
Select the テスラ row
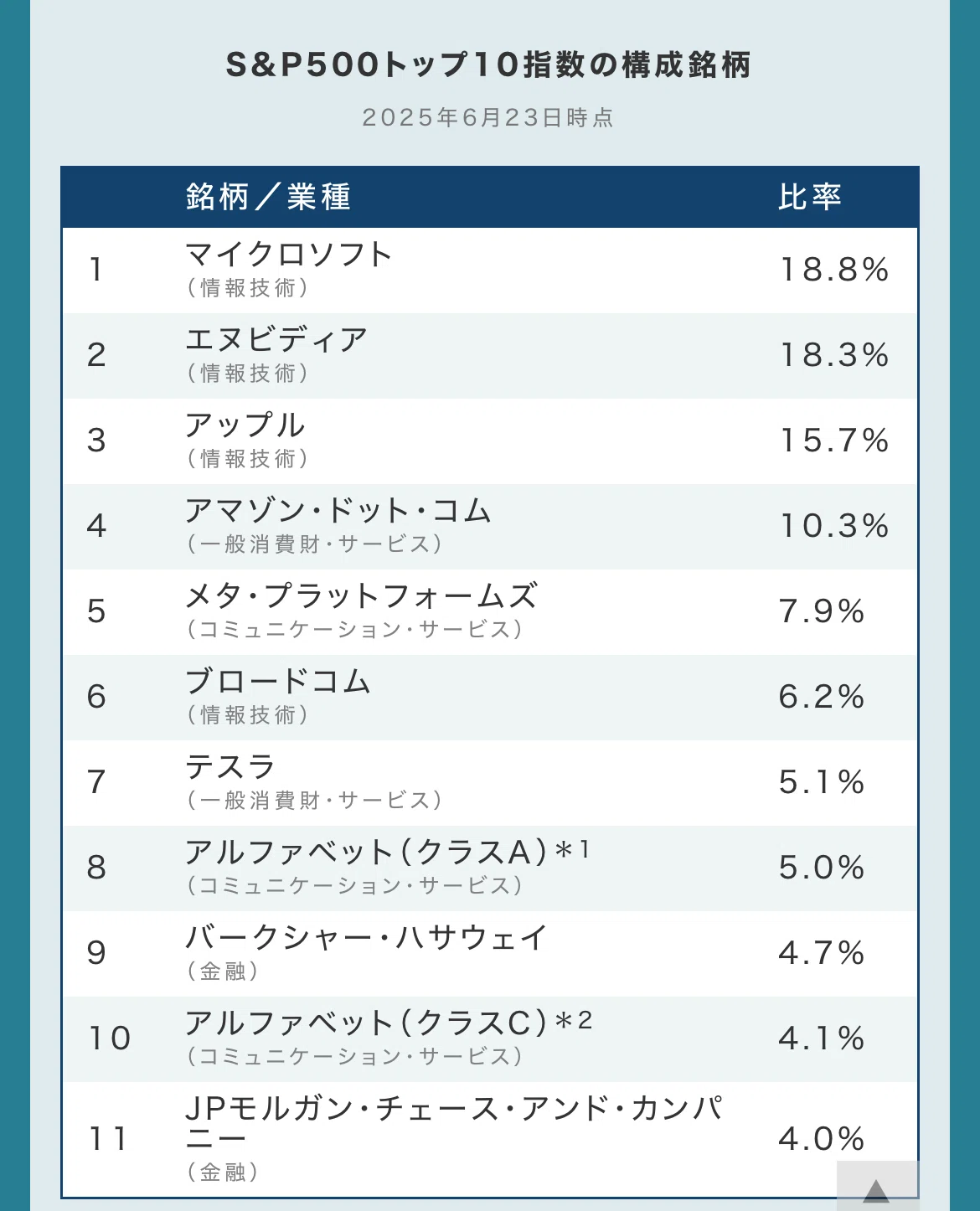point(490,783)
